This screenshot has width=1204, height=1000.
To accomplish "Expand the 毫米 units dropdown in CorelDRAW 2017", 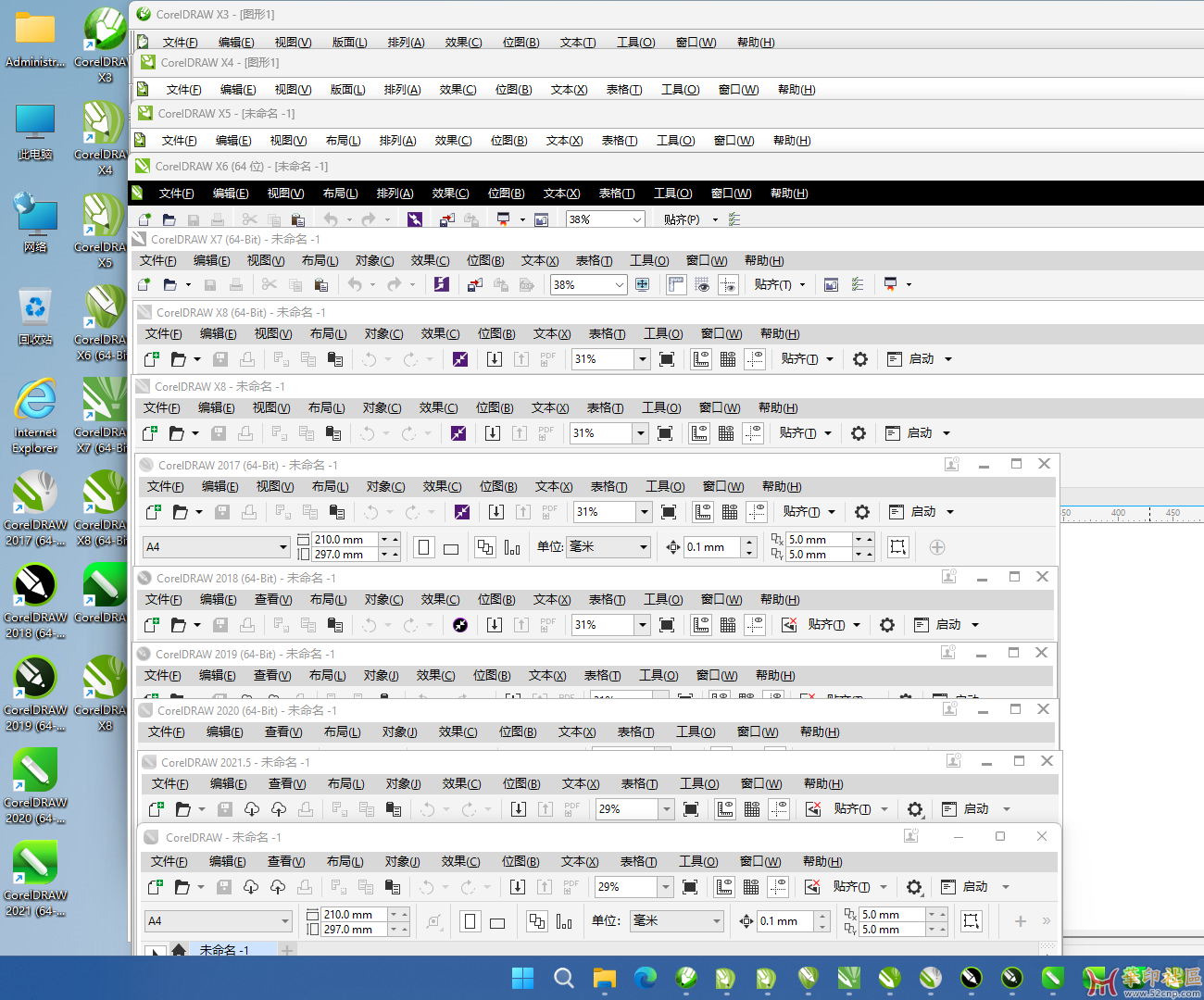I will (643, 547).
